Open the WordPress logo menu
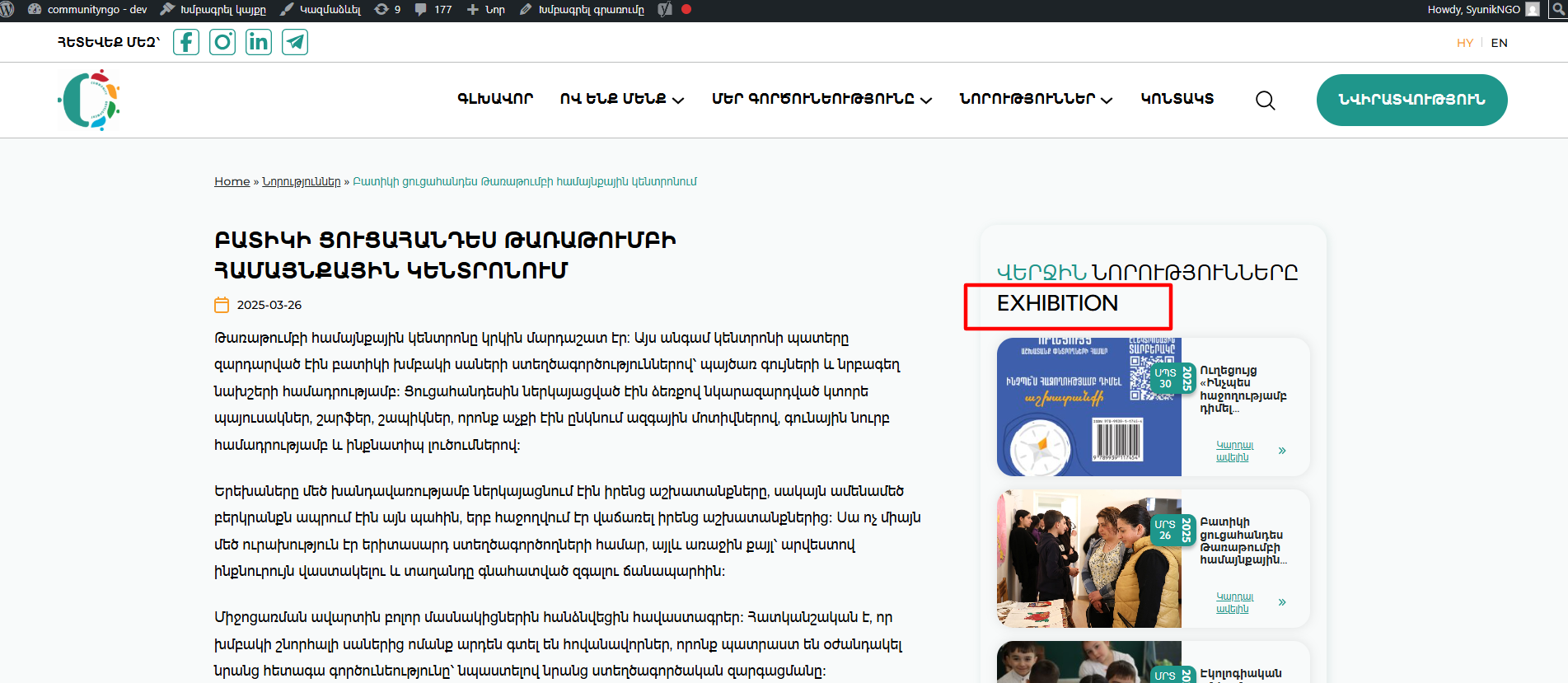Screen dimensions: 1568x683 8,10
